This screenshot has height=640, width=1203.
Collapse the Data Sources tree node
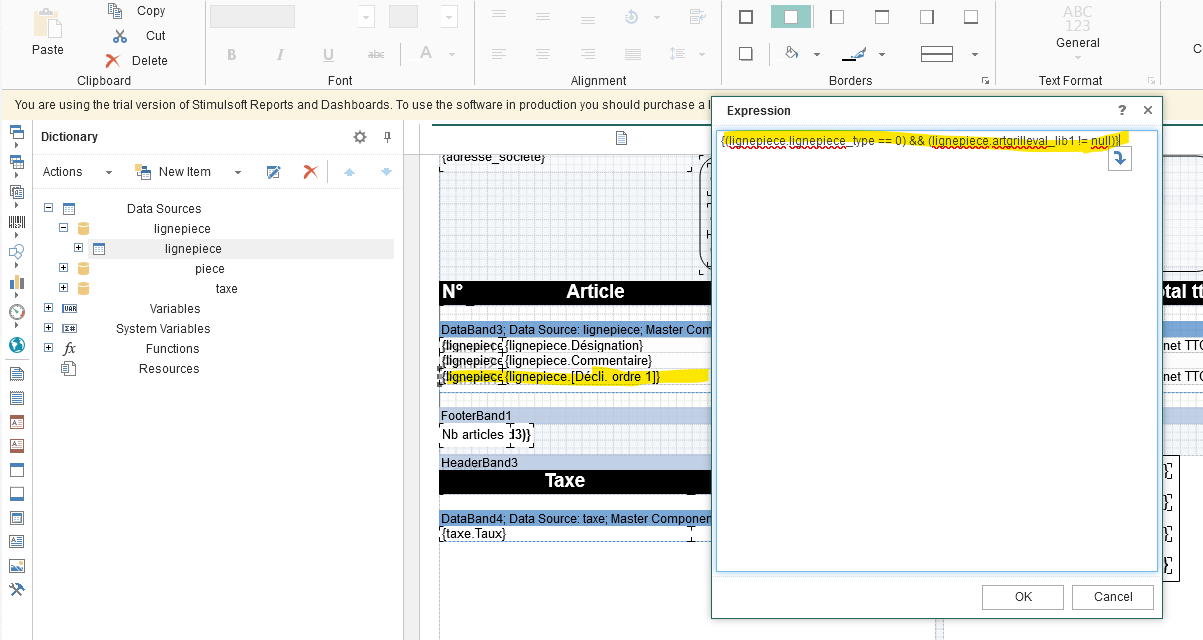pos(48,208)
